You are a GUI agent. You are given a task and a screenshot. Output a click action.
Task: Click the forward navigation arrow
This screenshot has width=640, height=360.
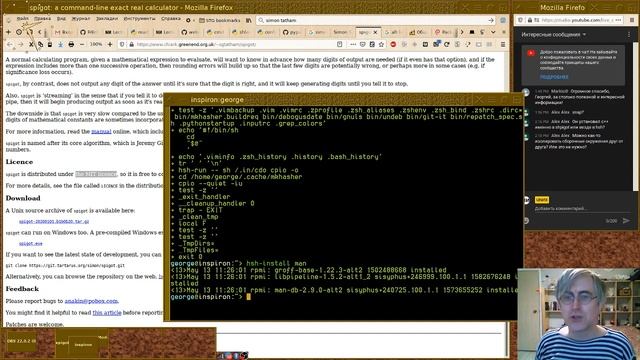coord(20,44)
